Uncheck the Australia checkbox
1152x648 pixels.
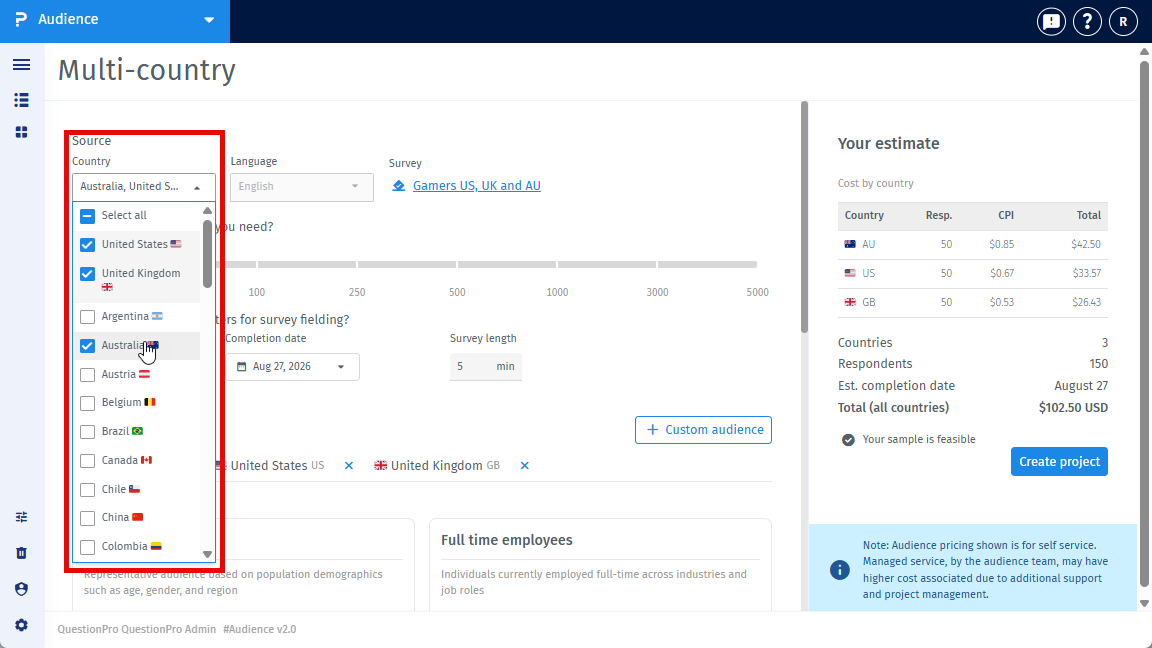[x=87, y=345]
